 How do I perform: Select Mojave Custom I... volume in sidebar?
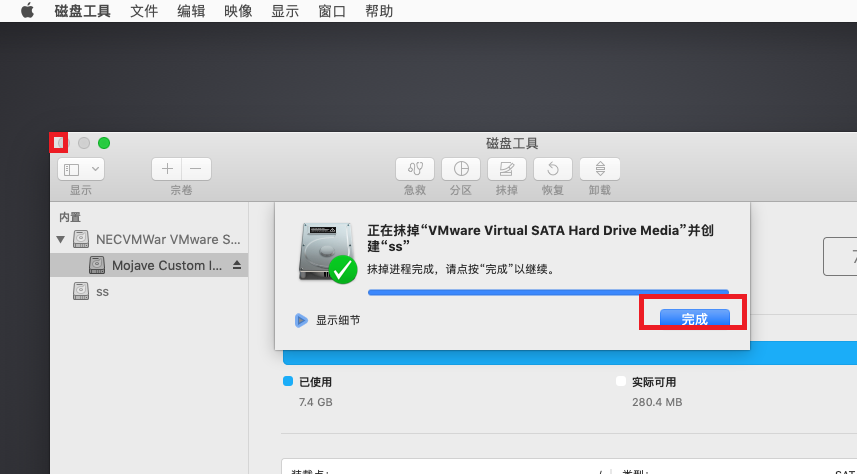[x=149, y=265]
